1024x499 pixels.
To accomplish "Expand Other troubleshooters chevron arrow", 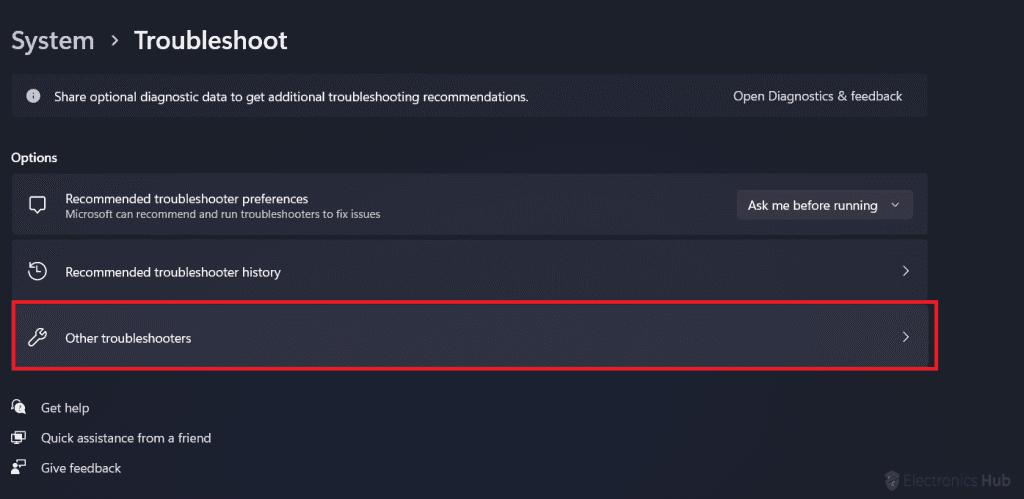I will 905,337.
